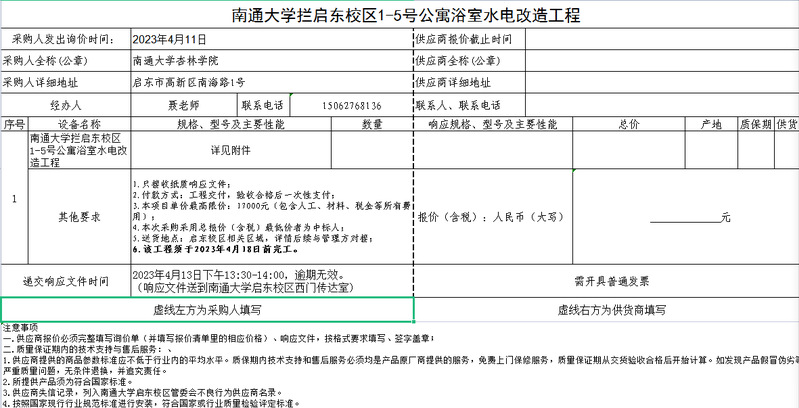
Task: Select the price amount cell ending in 元
Action: click(x=686, y=217)
